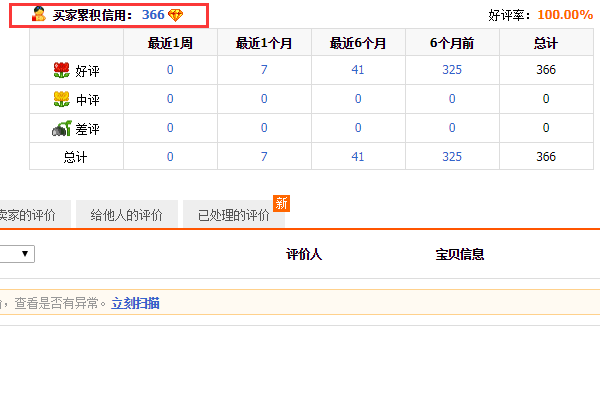Click the 中评 total value 0
The width and height of the screenshot is (600, 400).
click(x=546, y=99)
